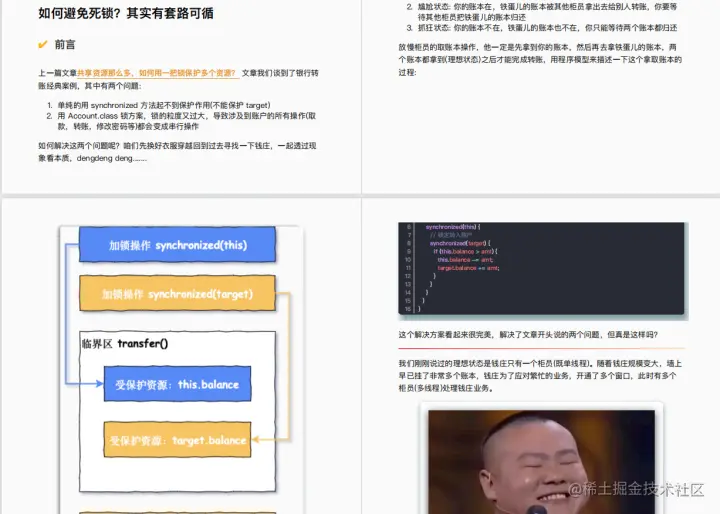Click line number 16 in the code block
The width and height of the screenshot is (720, 514).
coord(408,309)
